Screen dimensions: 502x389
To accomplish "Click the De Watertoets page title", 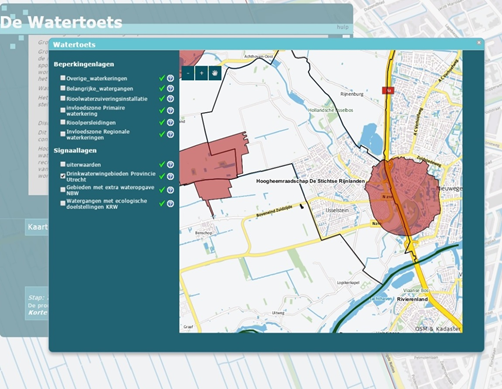I will click(x=61, y=22).
